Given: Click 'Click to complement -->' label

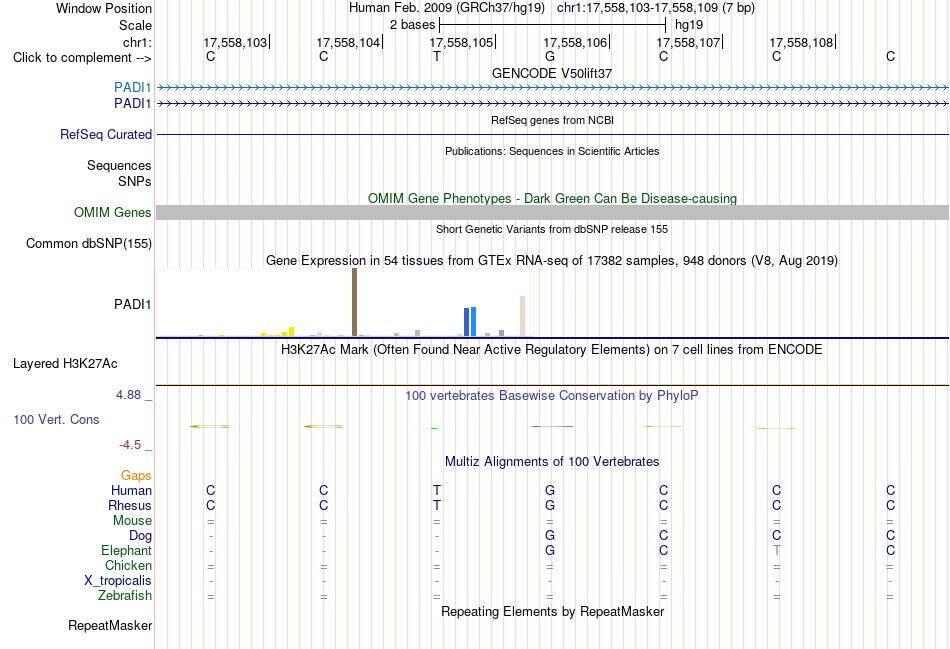Looking at the screenshot, I should [82, 58].
